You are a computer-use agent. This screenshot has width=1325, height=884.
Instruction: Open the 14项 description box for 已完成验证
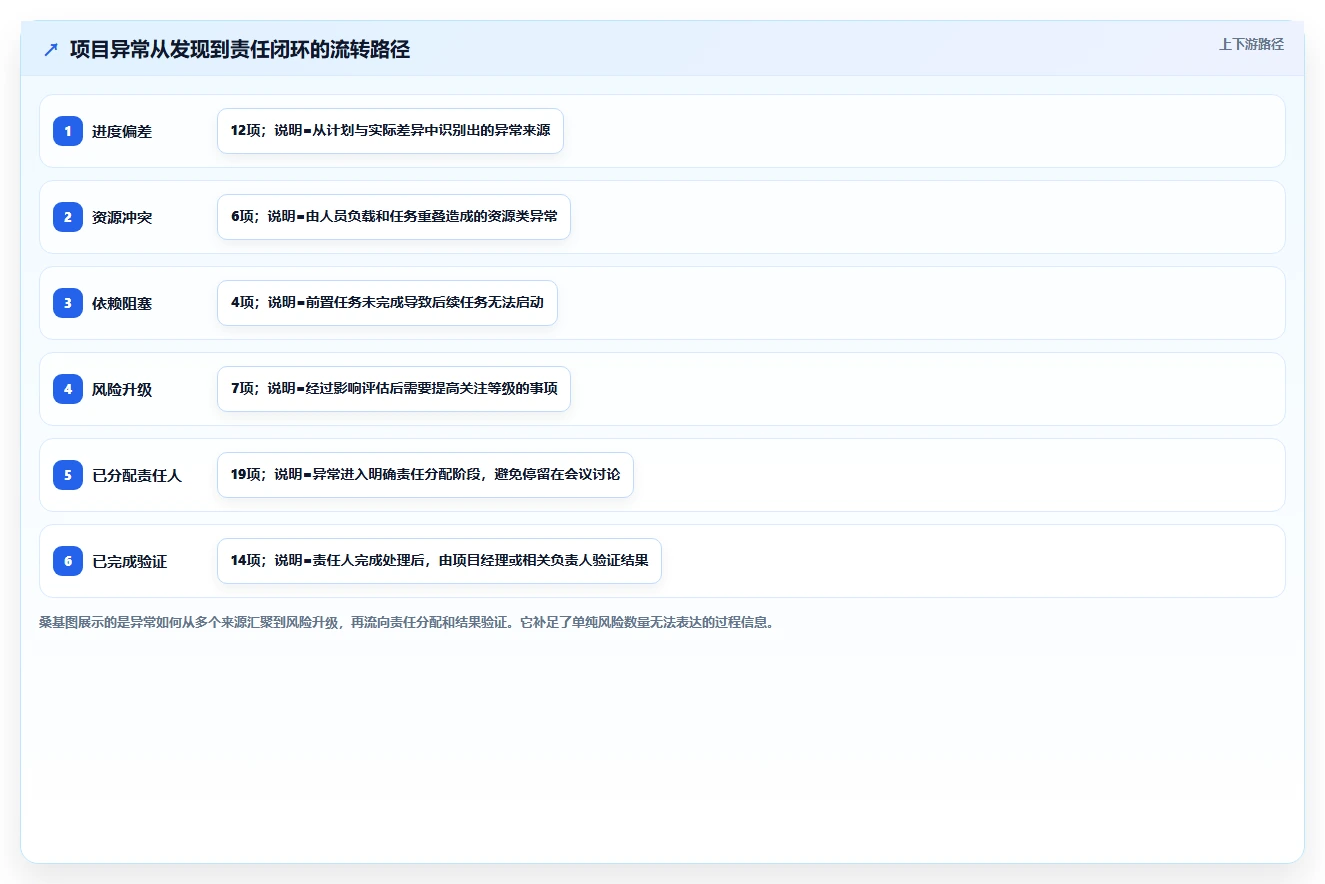[439, 561]
